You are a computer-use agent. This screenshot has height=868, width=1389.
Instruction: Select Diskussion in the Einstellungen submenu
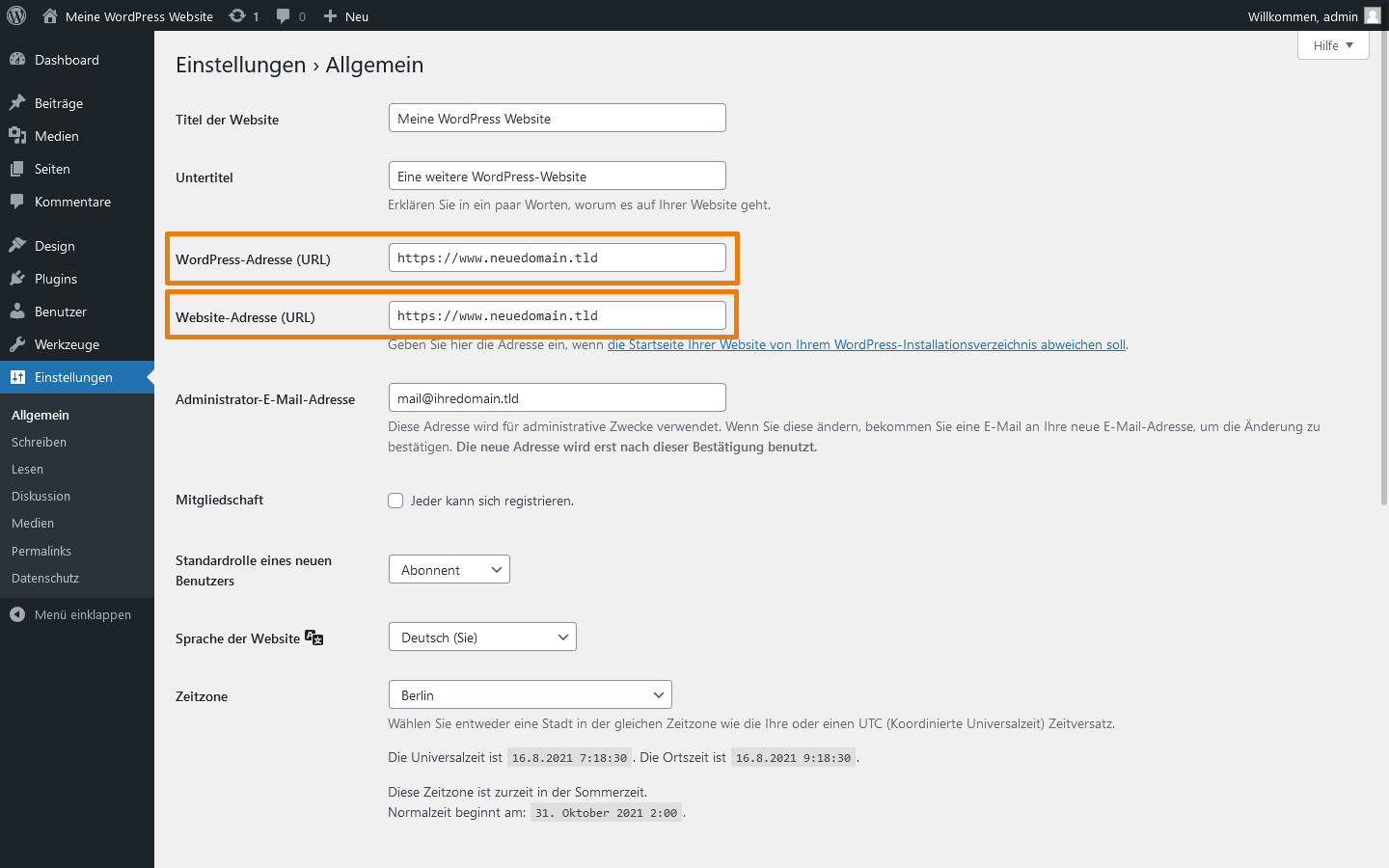pos(41,496)
